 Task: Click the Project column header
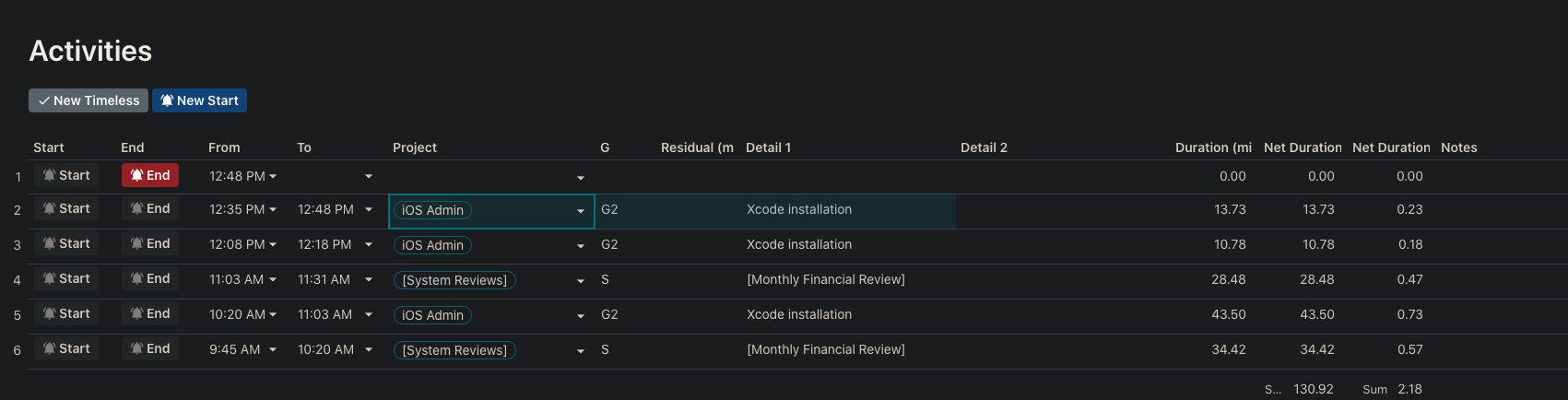click(x=415, y=147)
